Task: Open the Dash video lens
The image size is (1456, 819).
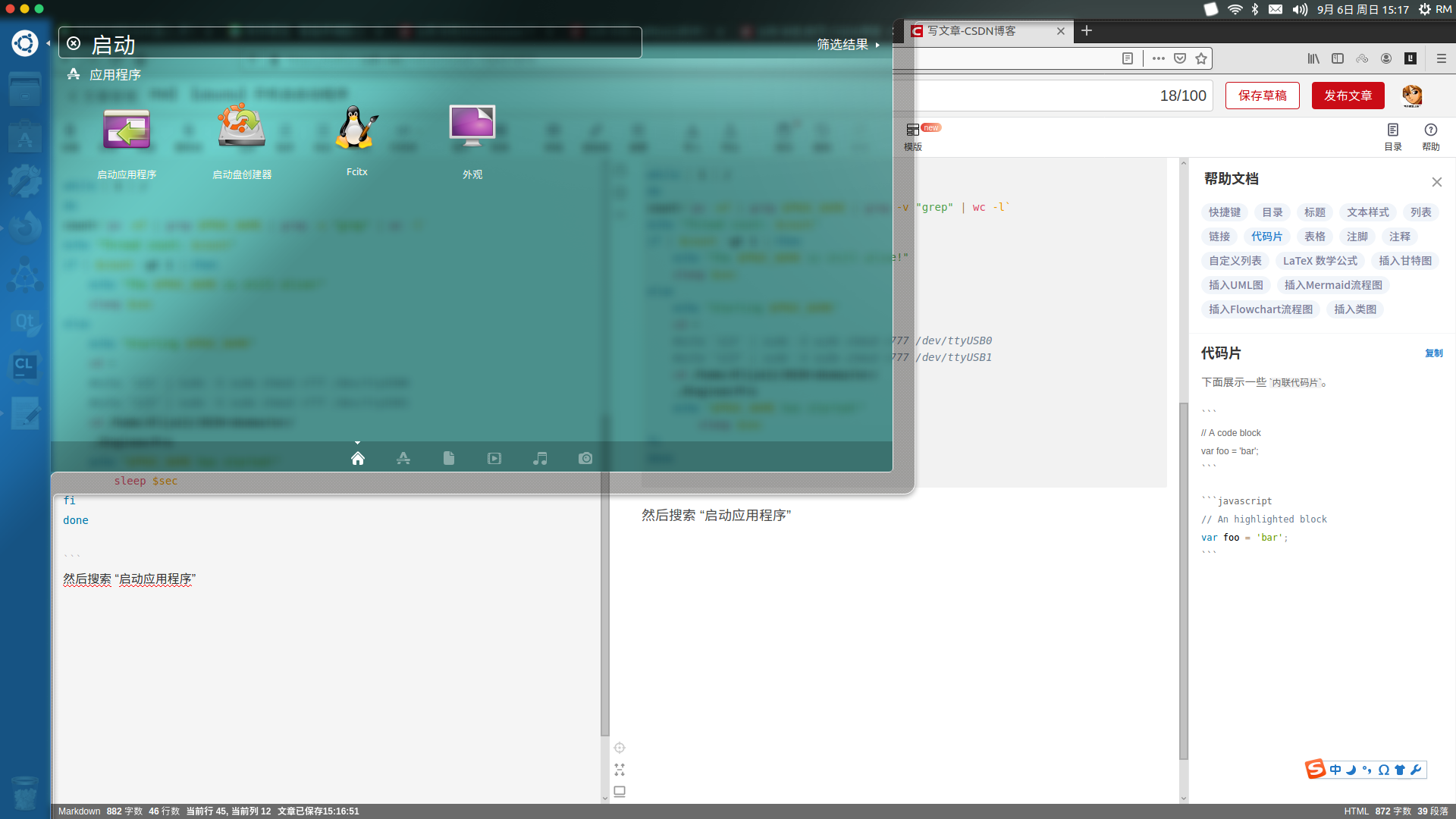Action: 494,458
